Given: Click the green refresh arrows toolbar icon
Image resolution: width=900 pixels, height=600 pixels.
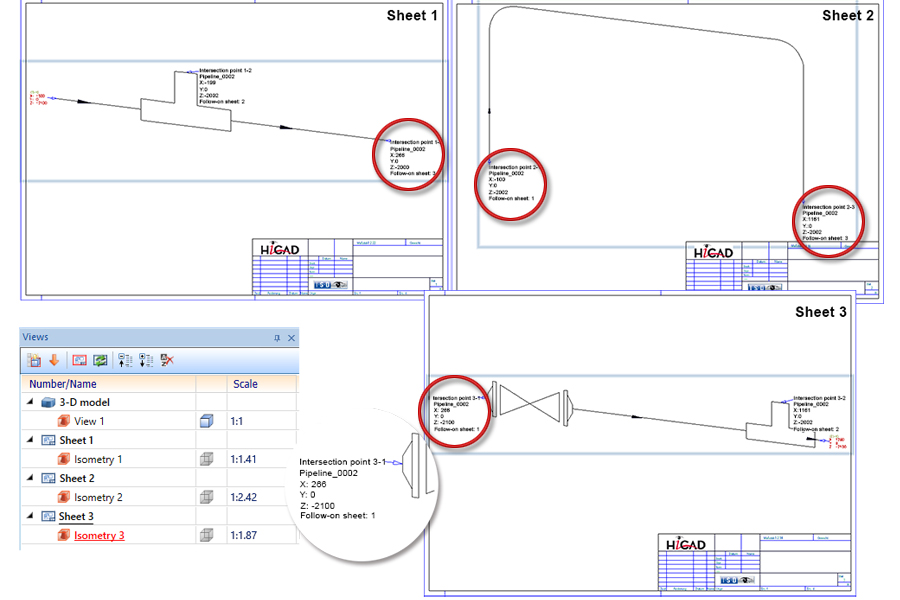Looking at the screenshot, I should [x=100, y=361].
